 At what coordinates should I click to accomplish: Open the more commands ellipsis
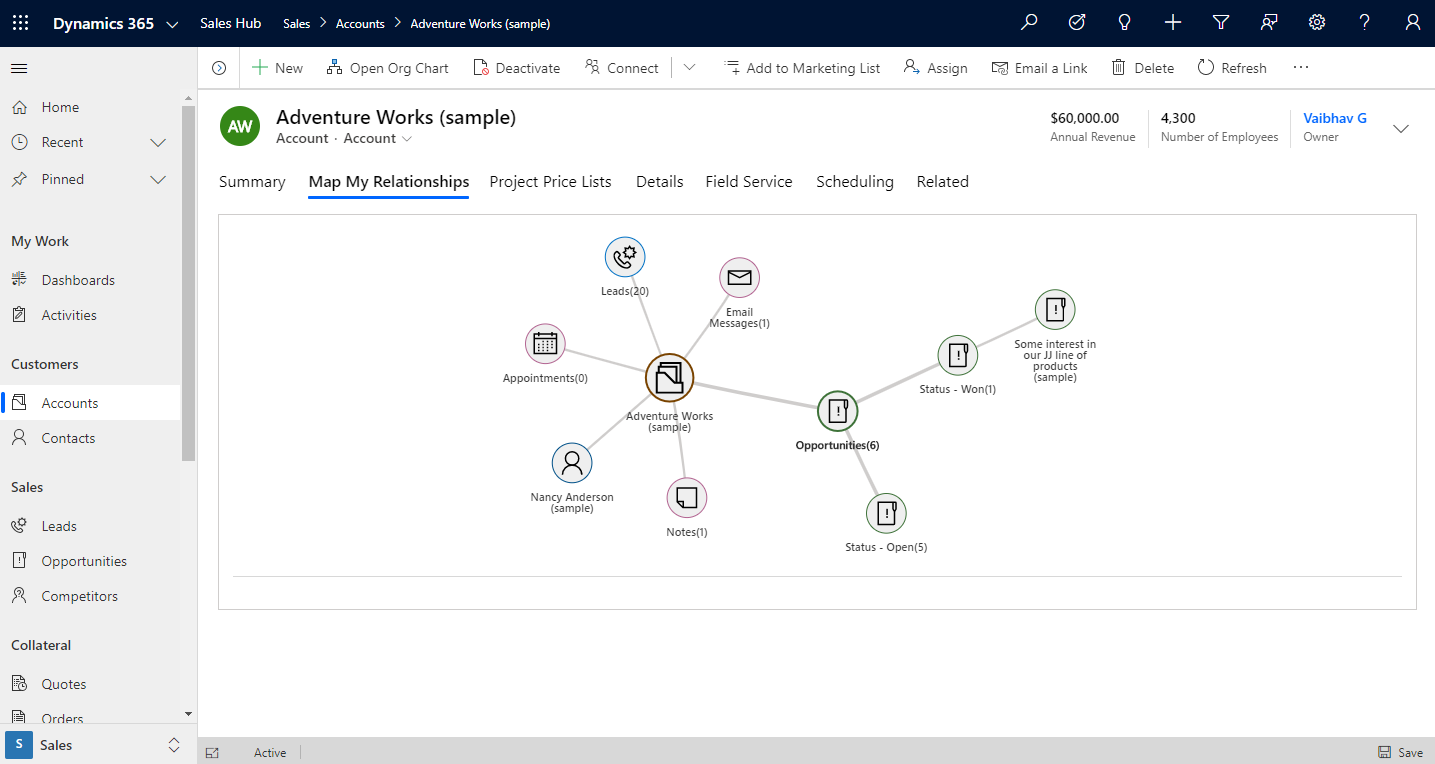pos(1301,68)
